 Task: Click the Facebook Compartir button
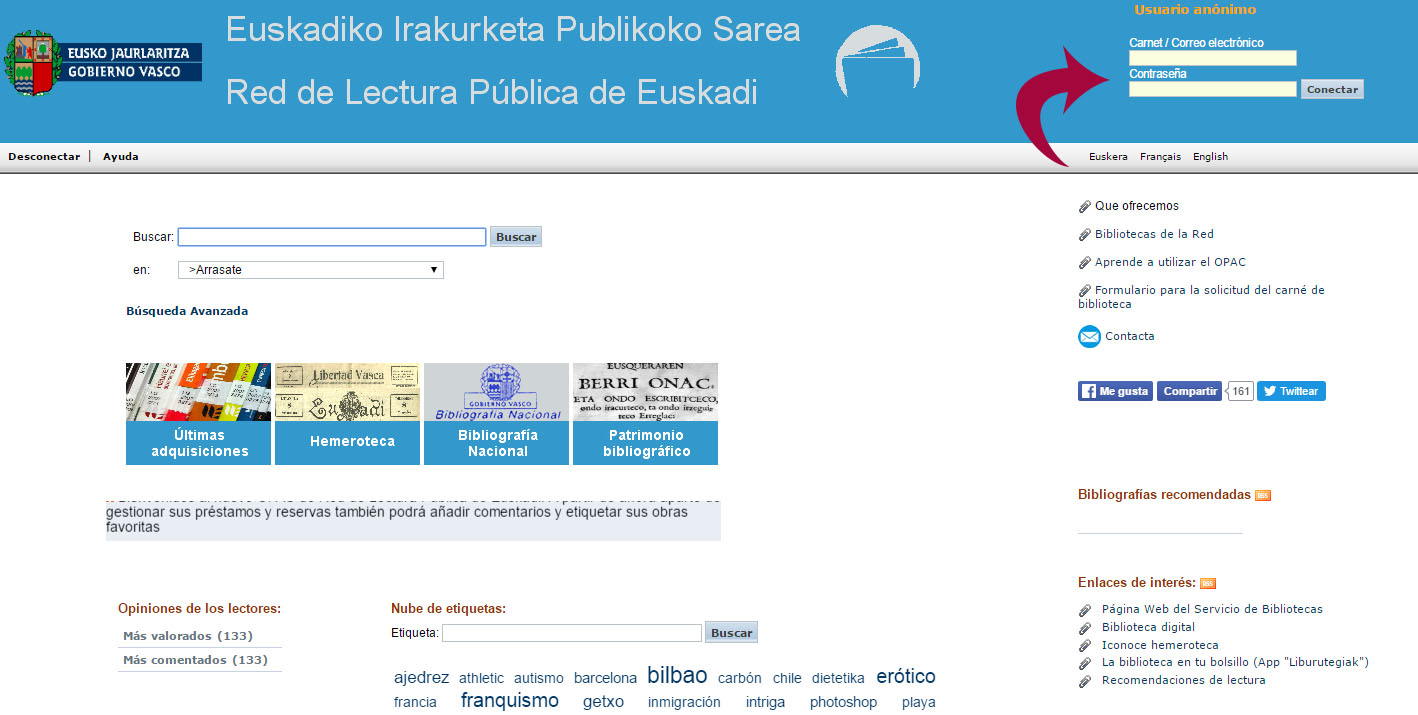pyautogui.click(x=1189, y=391)
